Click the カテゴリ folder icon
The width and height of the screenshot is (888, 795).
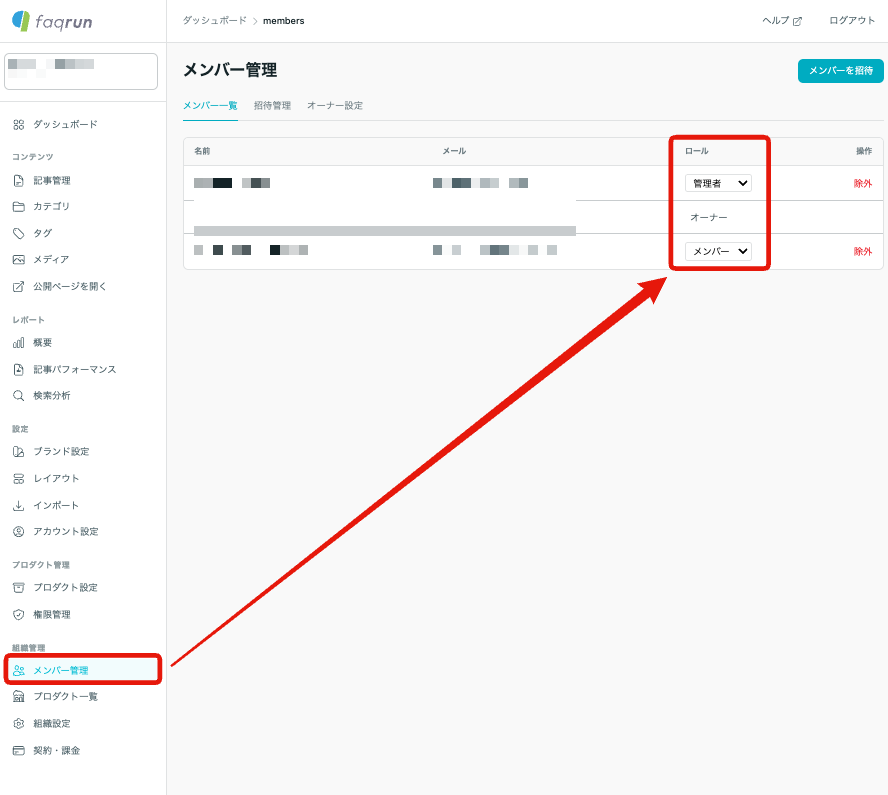pos(19,207)
